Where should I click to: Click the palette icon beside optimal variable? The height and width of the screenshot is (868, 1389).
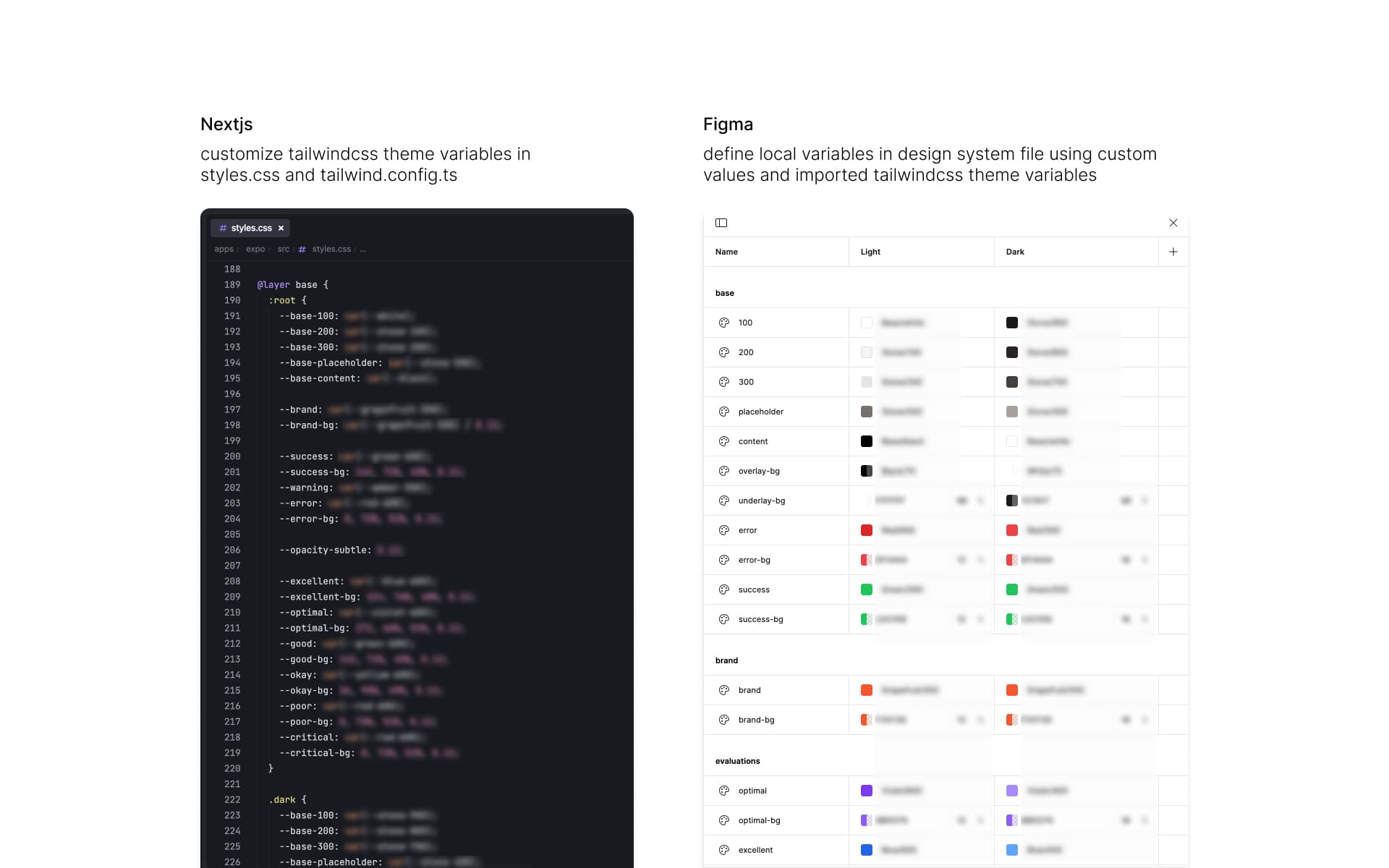pos(723,791)
